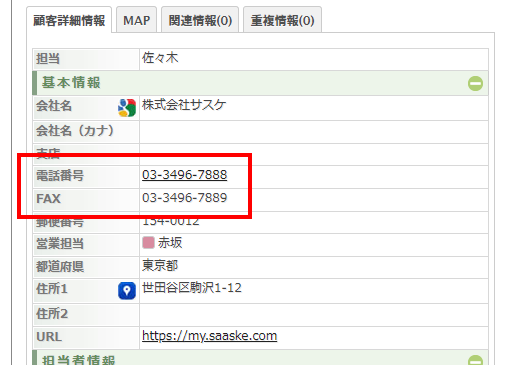Open the https://my.saaske.com URL link

coord(210,336)
